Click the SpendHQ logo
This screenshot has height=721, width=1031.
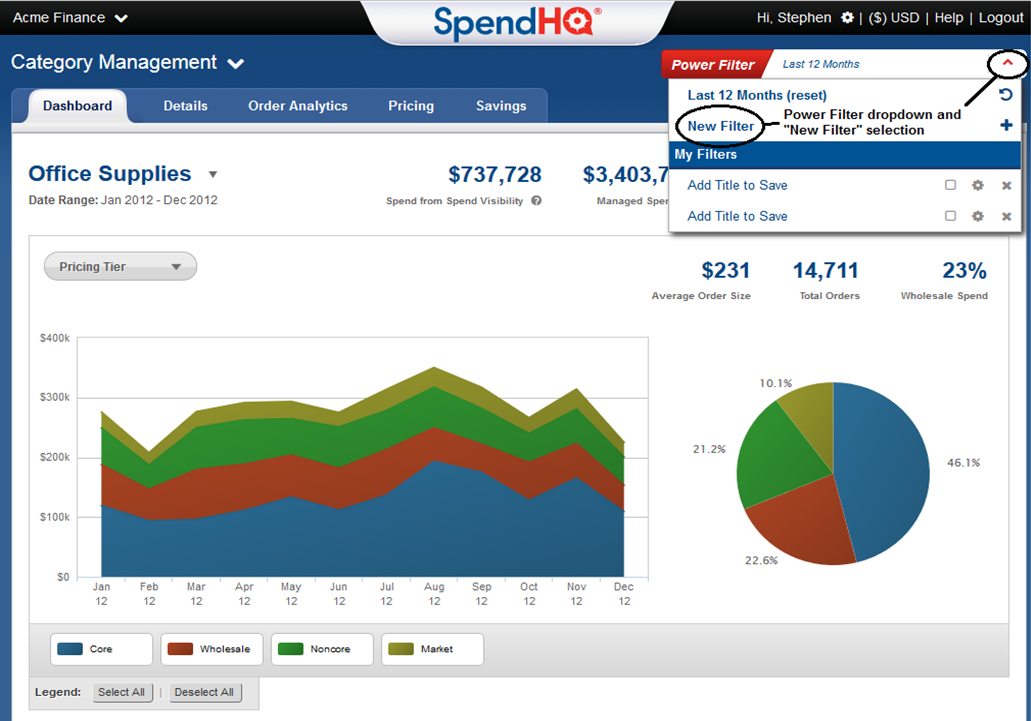coord(517,22)
